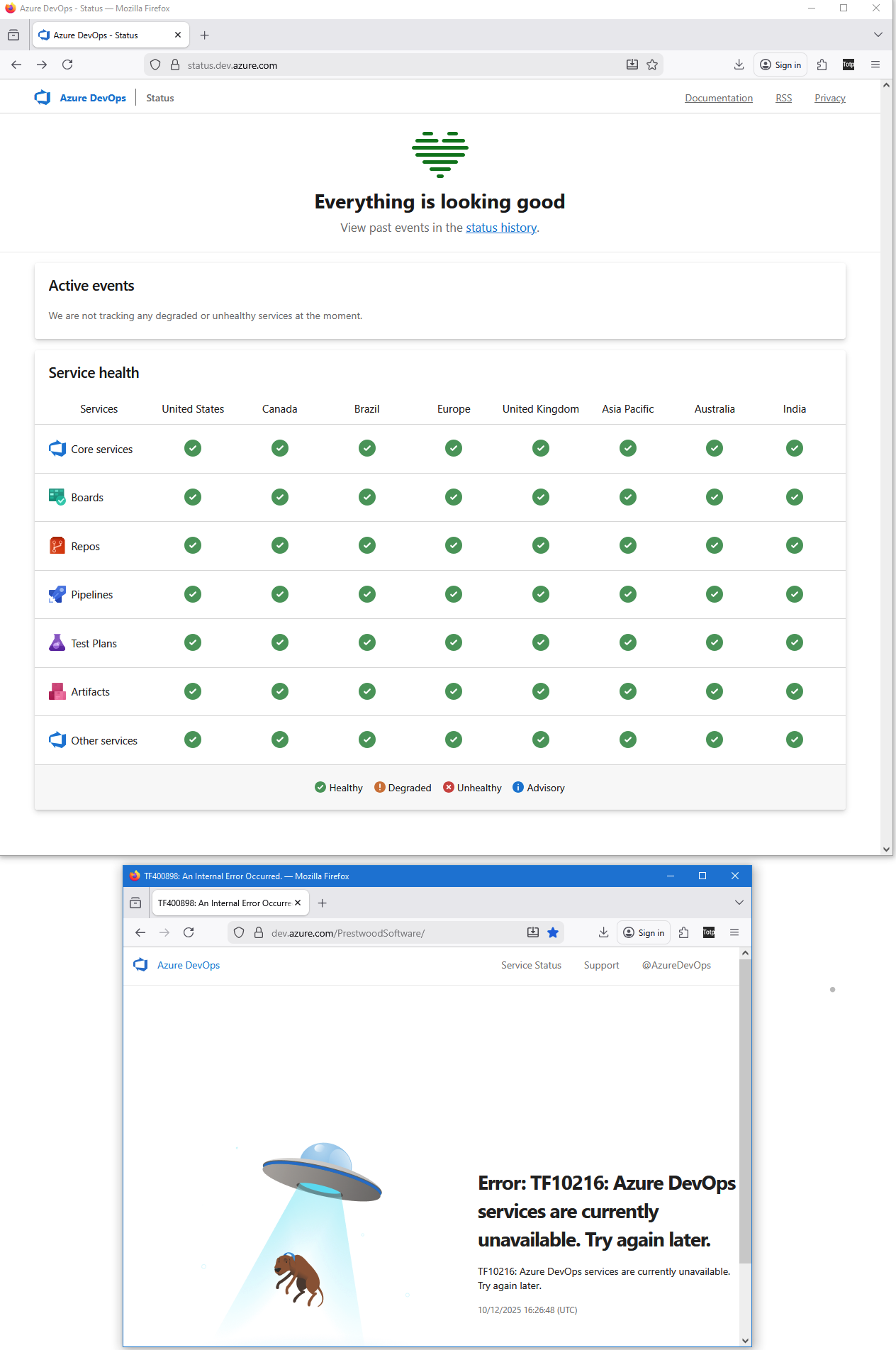
Task: Open downloads in the error window toolbar
Action: [603, 932]
